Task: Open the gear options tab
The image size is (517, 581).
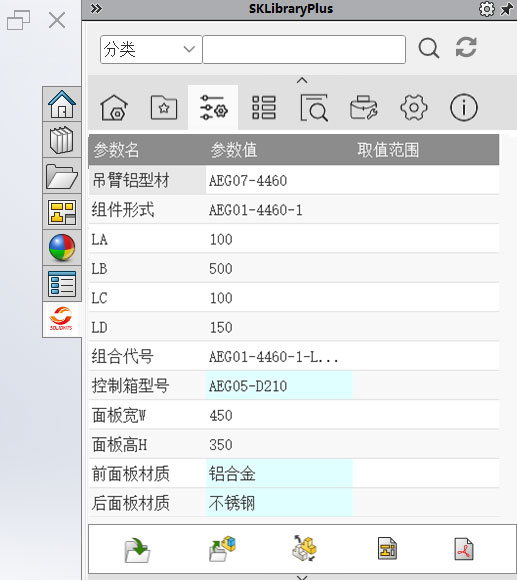Action: point(414,107)
